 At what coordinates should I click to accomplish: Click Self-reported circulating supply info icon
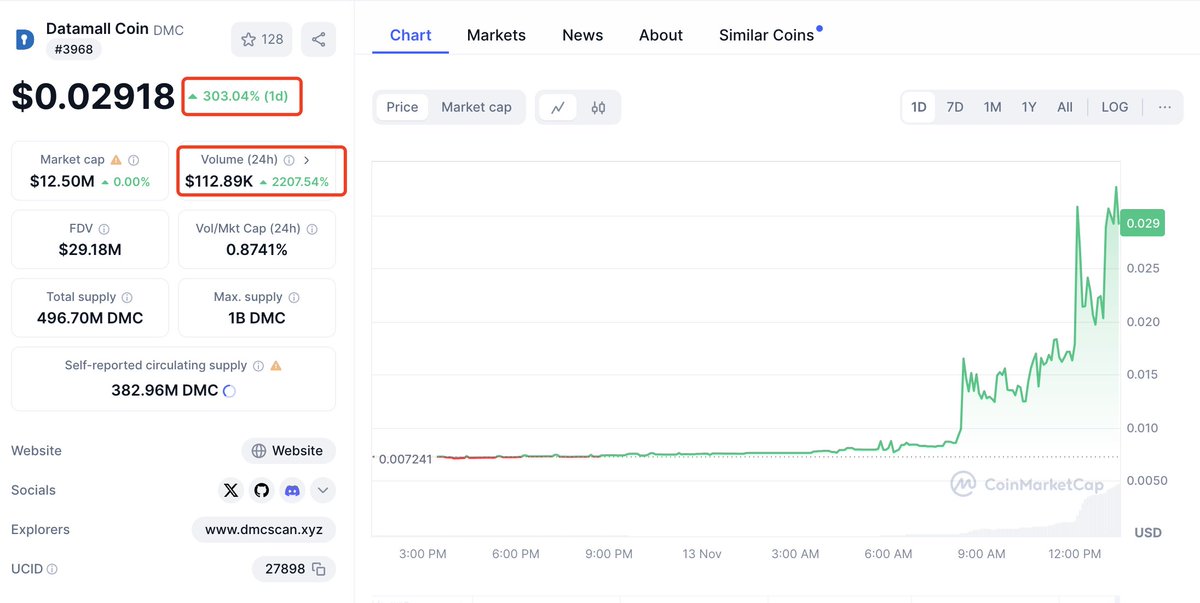(x=258, y=366)
